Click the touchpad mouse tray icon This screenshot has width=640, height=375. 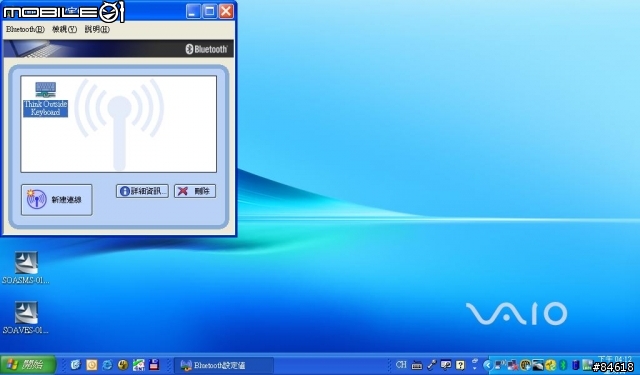[538, 365]
